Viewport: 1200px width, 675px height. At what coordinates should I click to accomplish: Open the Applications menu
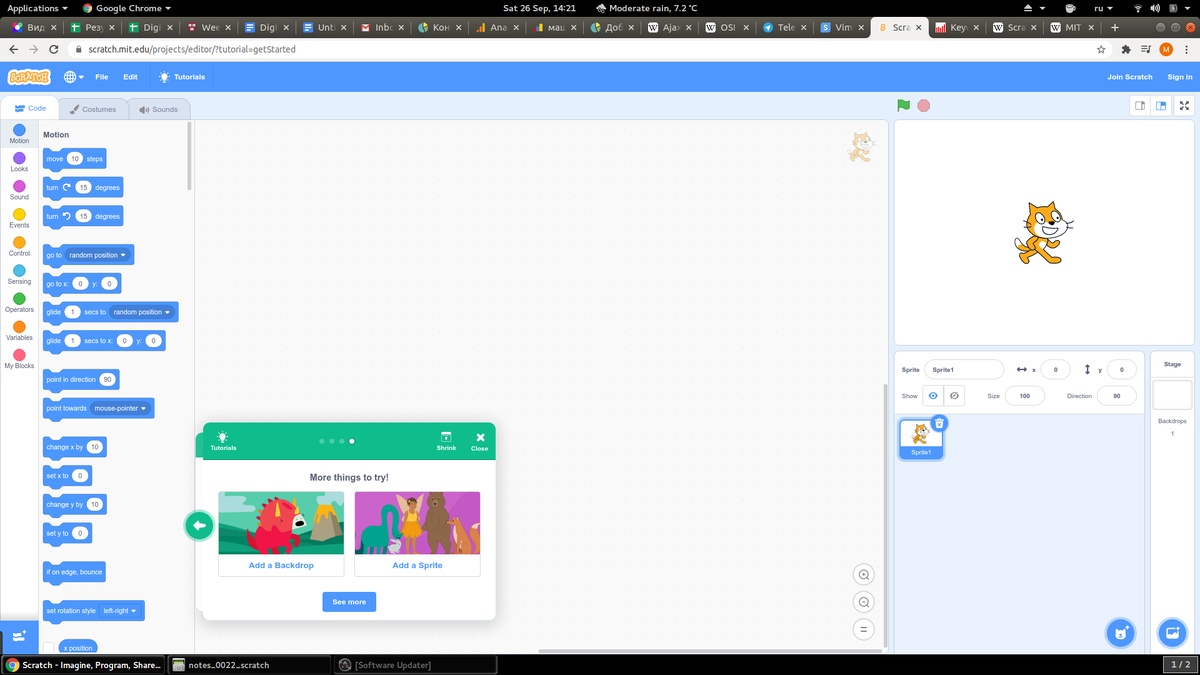pos(38,8)
